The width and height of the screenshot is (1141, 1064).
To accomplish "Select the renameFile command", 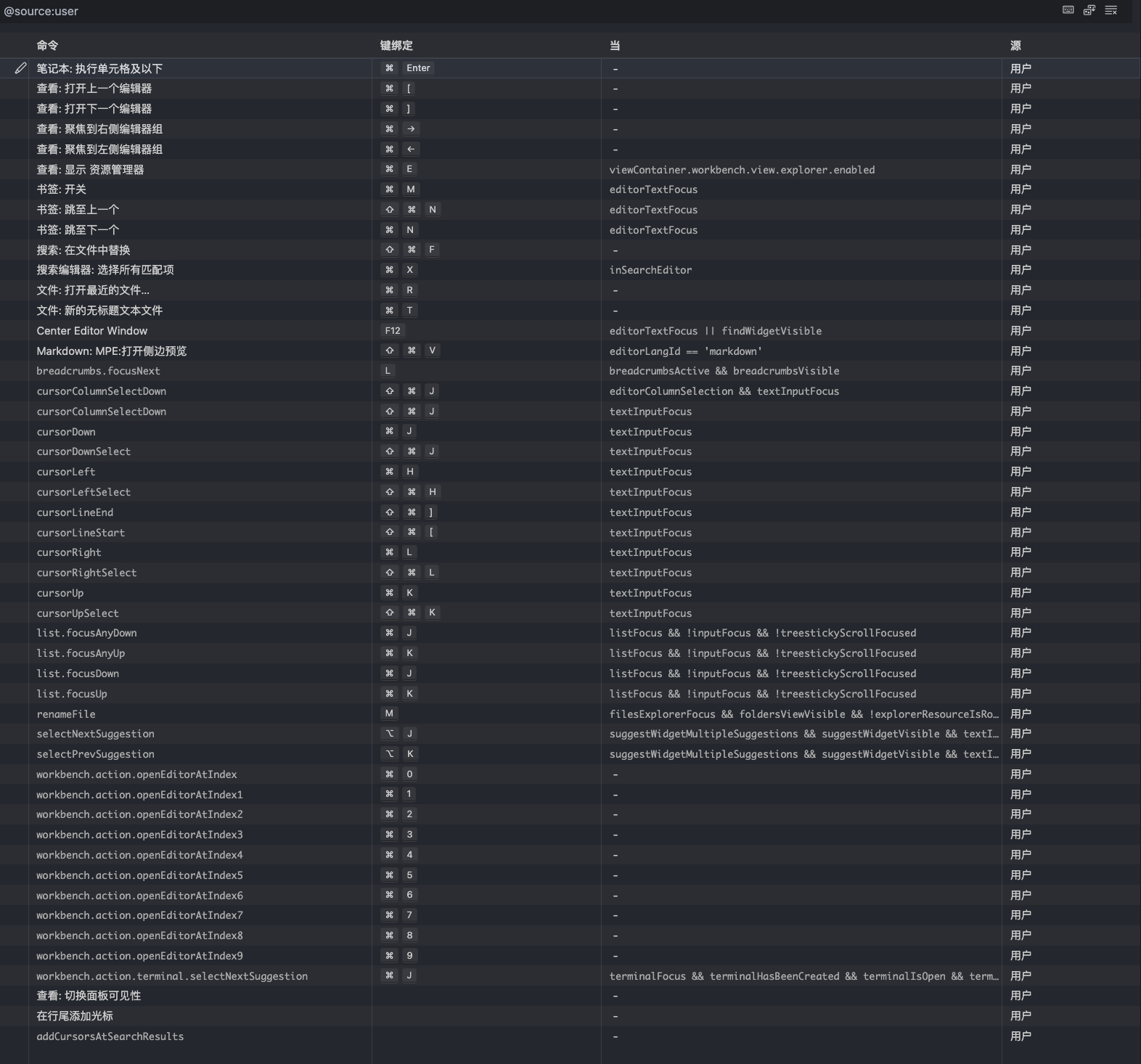I will coord(66,714).
